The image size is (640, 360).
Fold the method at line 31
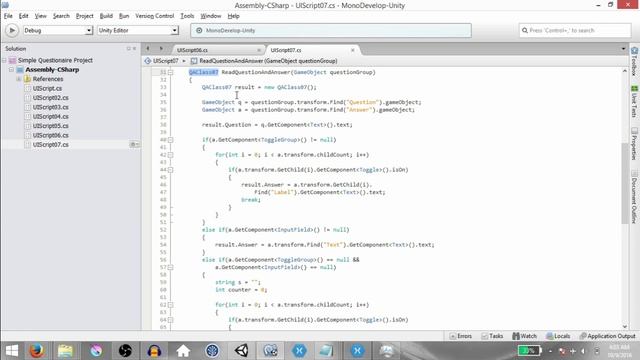171,72
